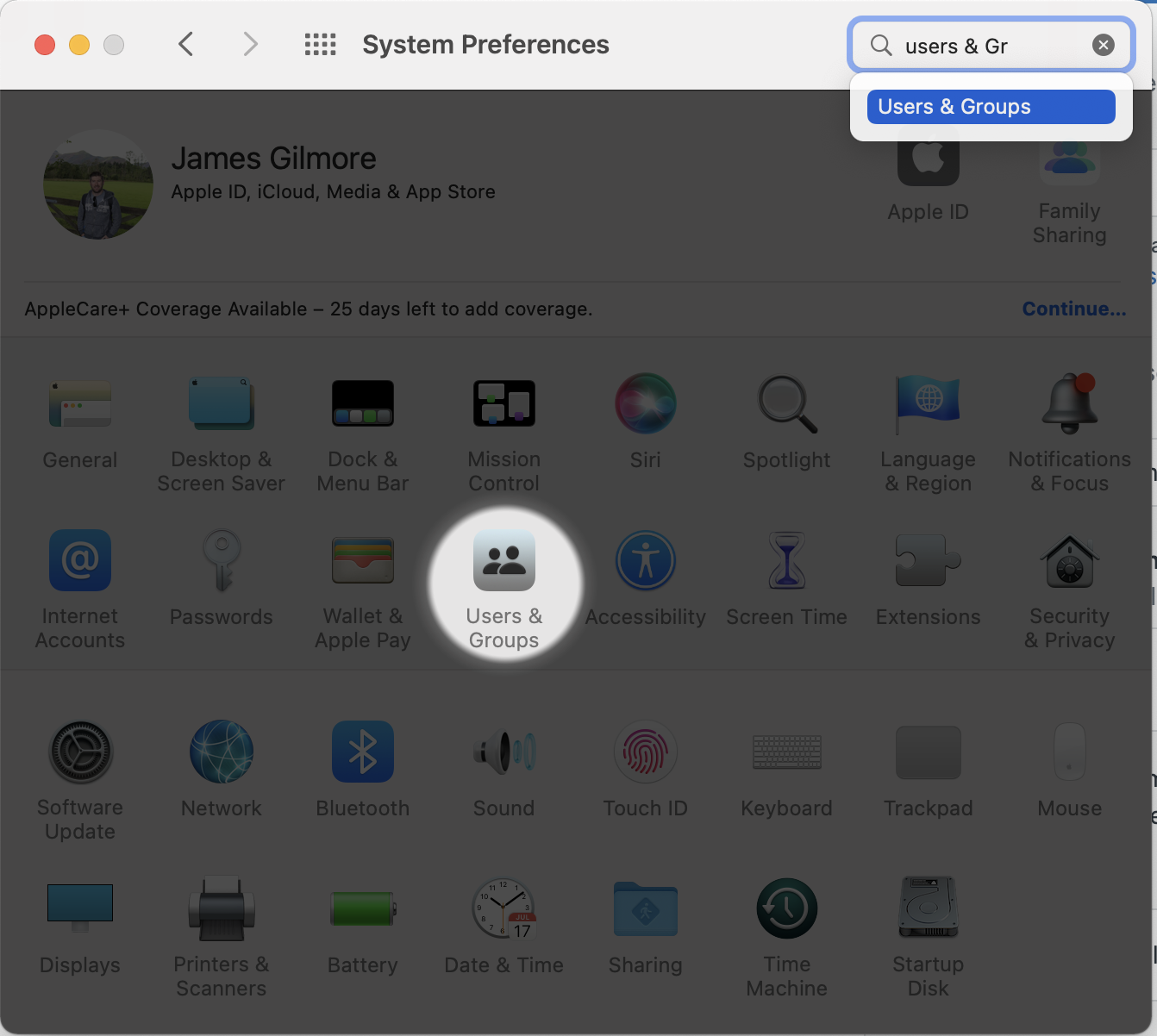Select the James Gilmore account name
This screenshot has width=1157, height=1036.
tap(274, 159)
